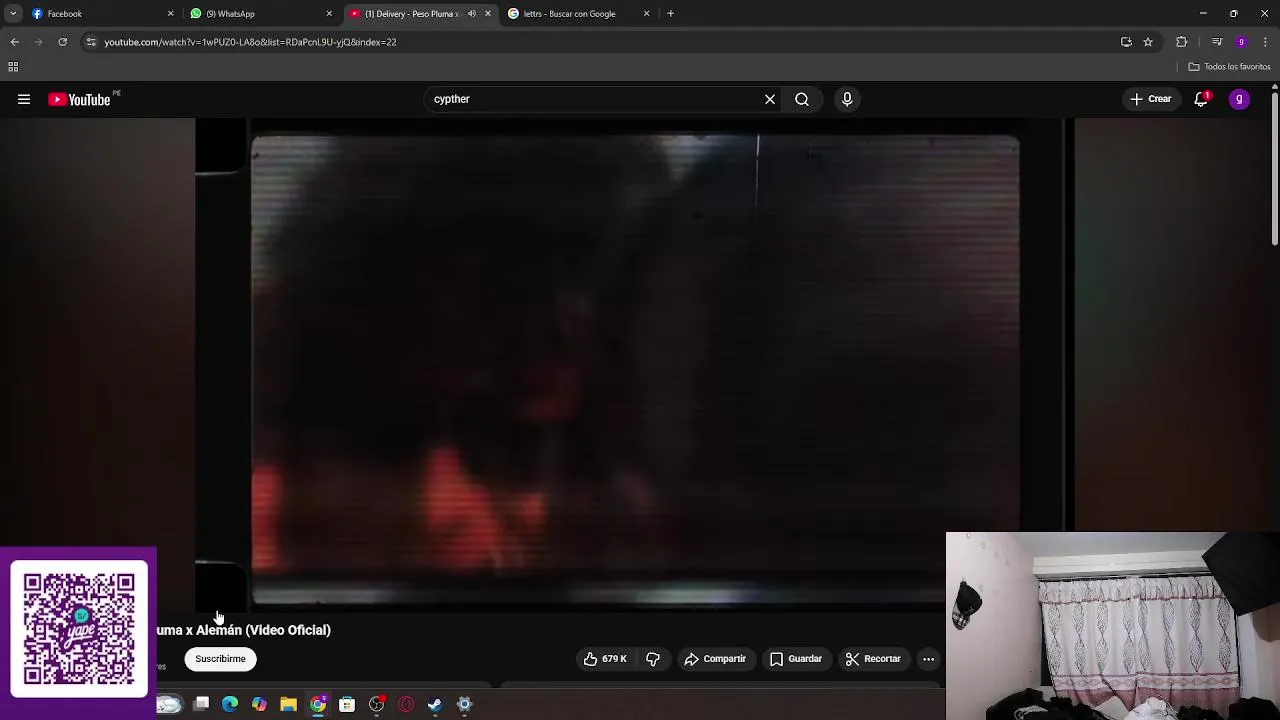
Task: Open File Explorer from taskbar
Action: point(288,704)
